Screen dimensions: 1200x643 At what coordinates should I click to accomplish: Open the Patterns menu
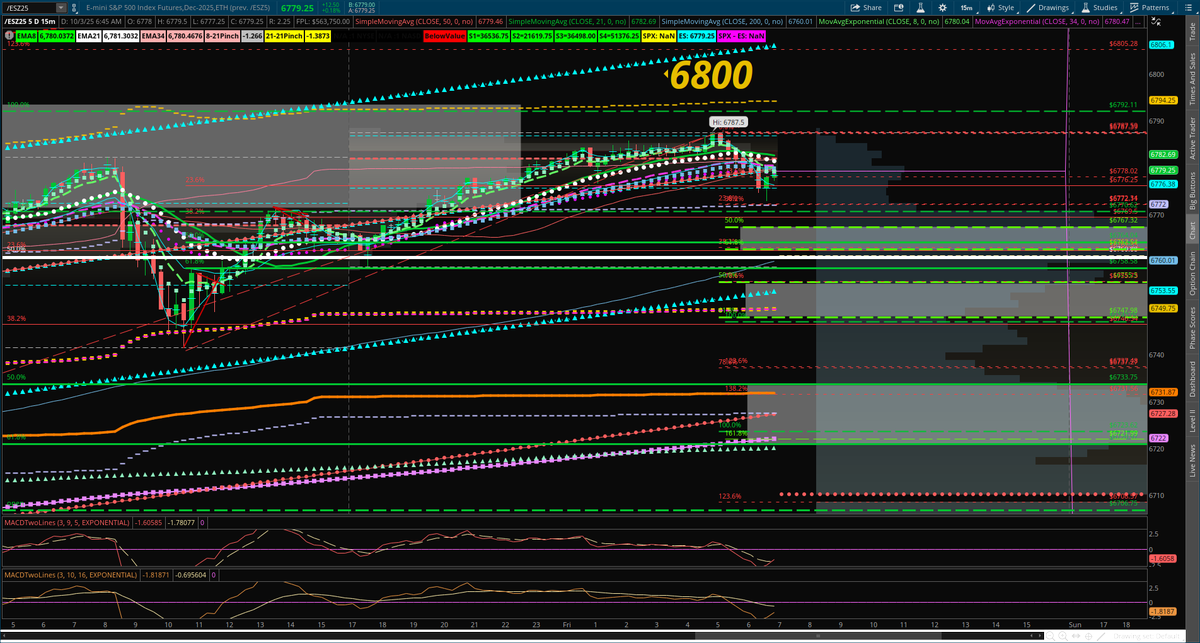(1149, 7)
